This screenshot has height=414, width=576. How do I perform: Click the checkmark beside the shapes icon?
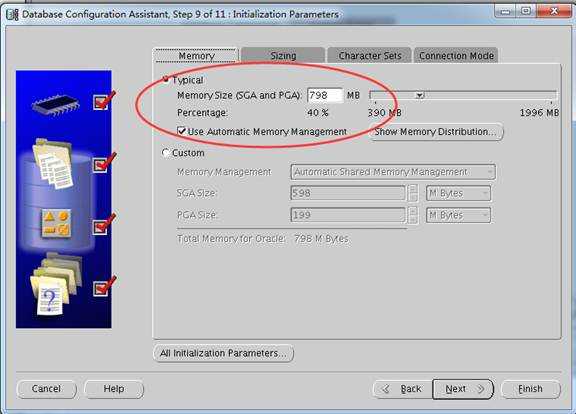coord(104,224)
